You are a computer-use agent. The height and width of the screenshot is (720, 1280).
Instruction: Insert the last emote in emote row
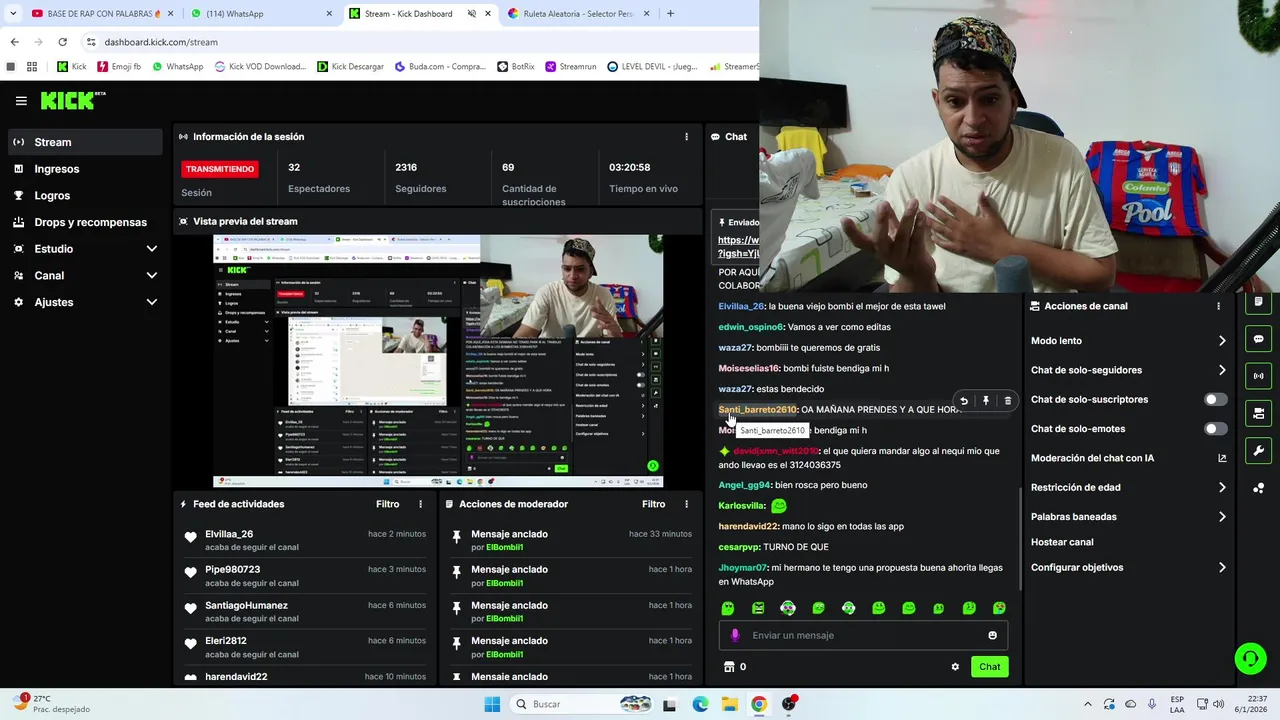999,608
